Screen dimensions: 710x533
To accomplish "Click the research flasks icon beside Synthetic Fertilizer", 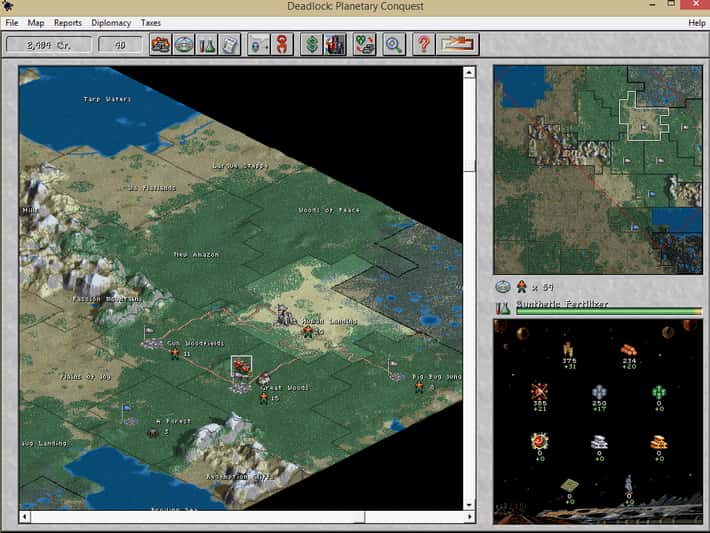I will (x=503, y=308).
